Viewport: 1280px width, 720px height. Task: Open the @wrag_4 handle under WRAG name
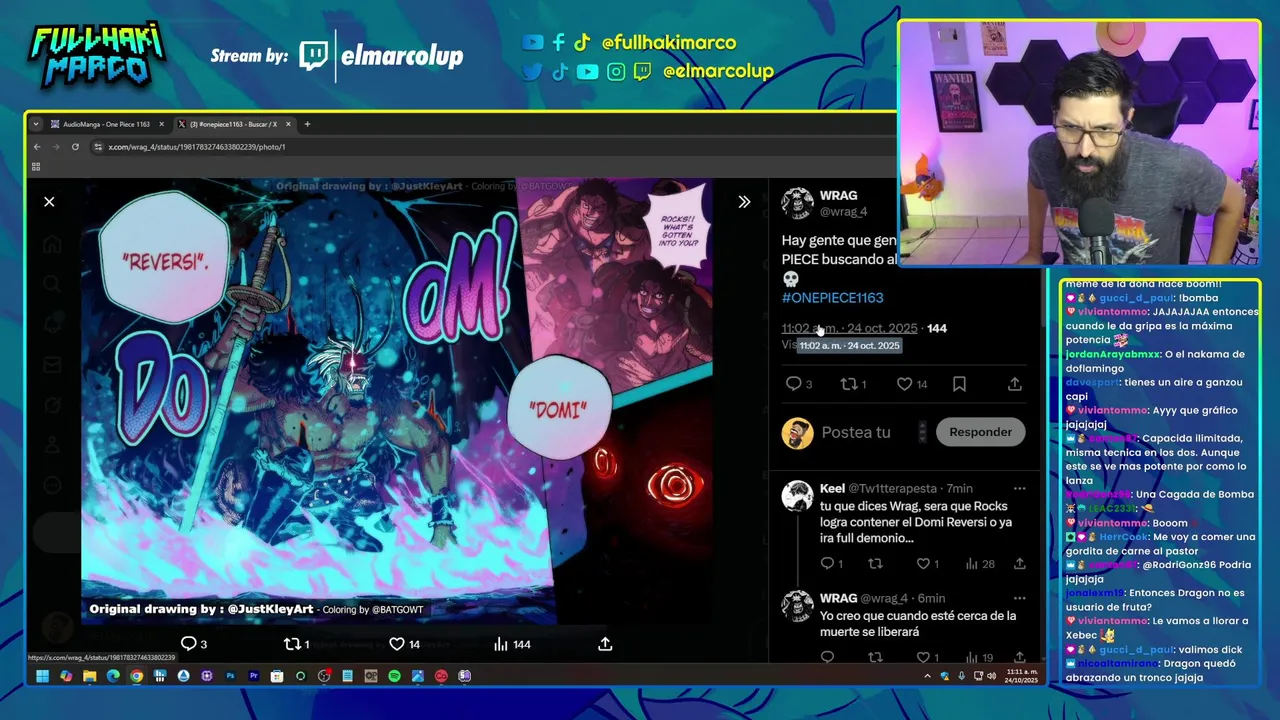(x=844, y=211)
